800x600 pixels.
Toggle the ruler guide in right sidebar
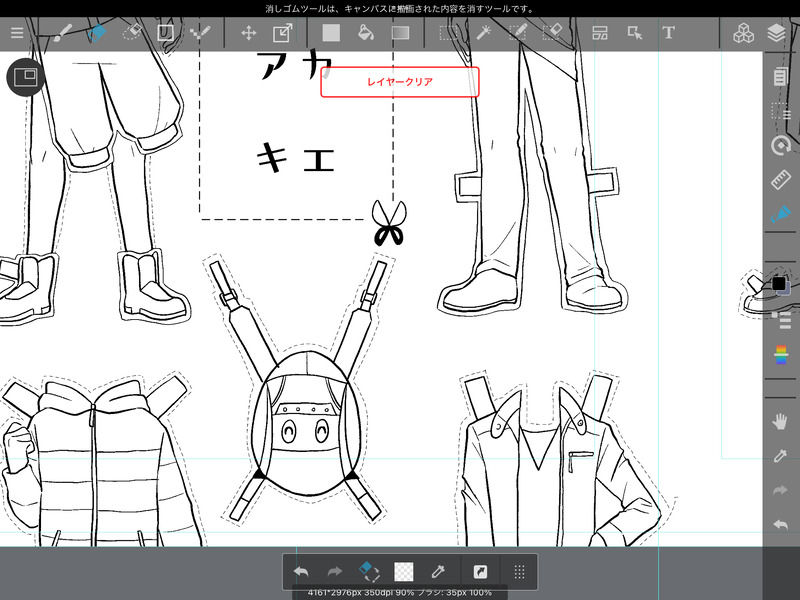[781, 181]
